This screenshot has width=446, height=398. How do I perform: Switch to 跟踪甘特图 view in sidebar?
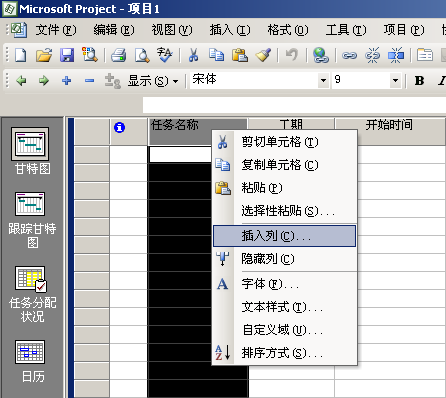(32, 220)
